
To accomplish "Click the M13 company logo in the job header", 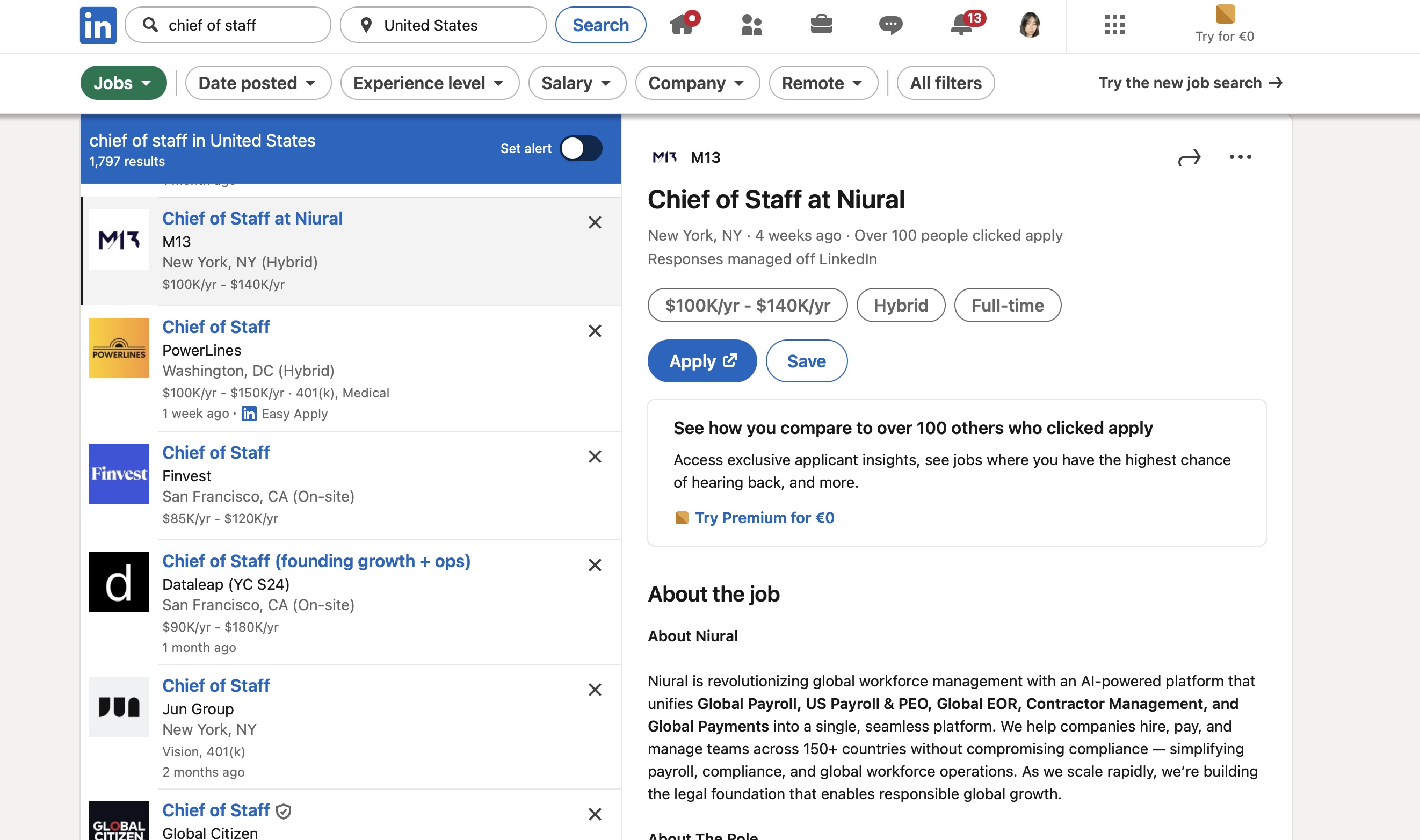I will 664,157.
